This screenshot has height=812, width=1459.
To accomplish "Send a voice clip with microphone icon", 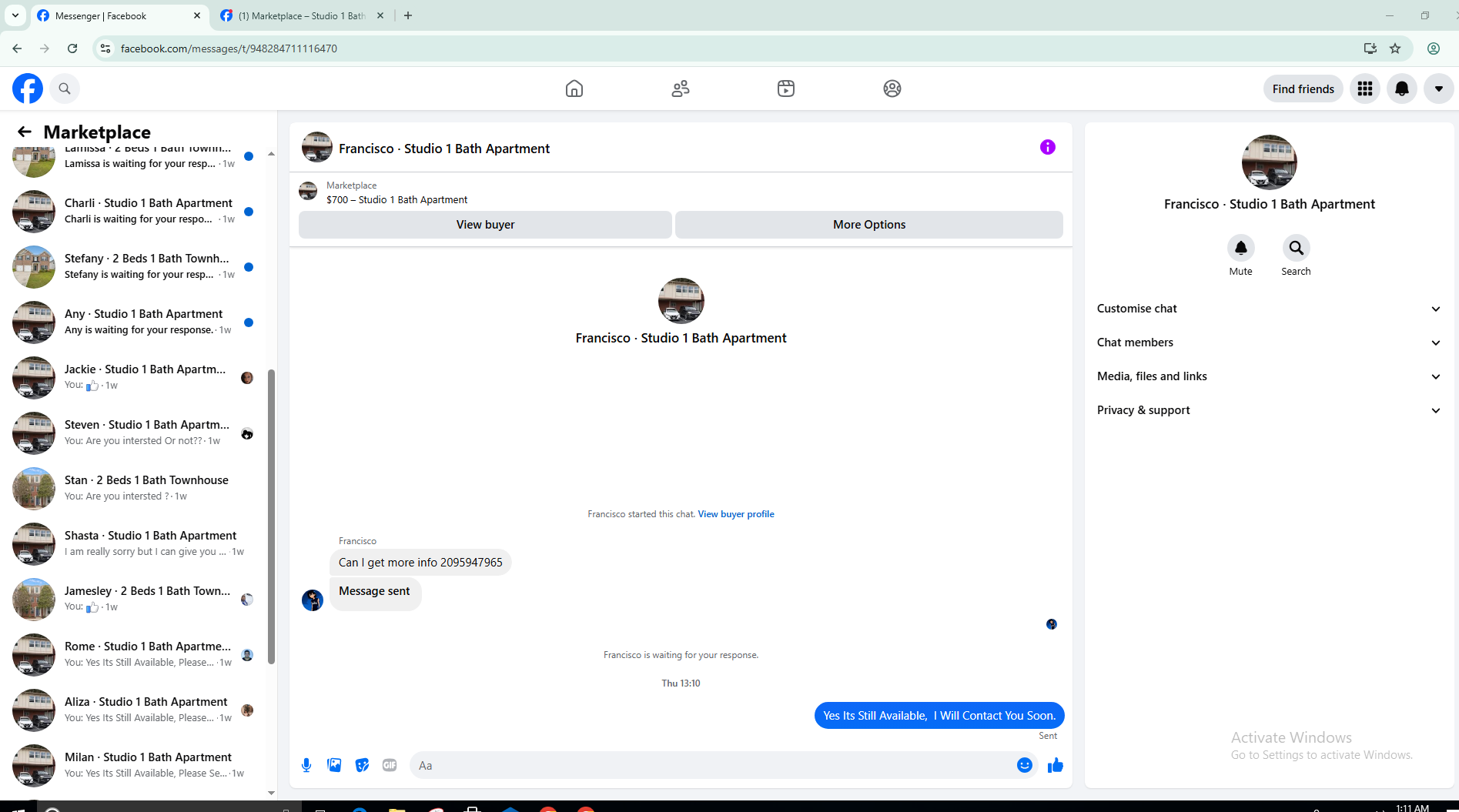I will [306, 765].
